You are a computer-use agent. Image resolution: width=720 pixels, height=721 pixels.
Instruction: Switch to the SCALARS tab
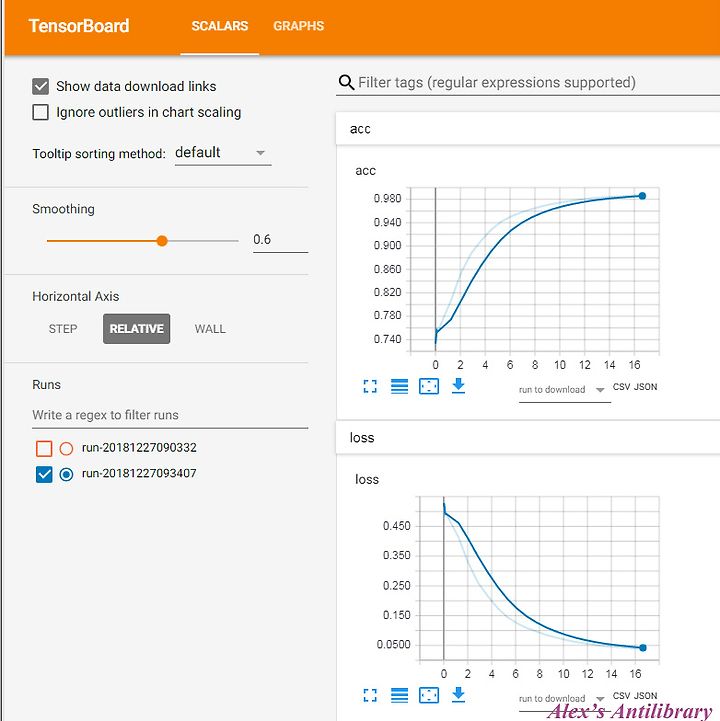tap(220, 26)
